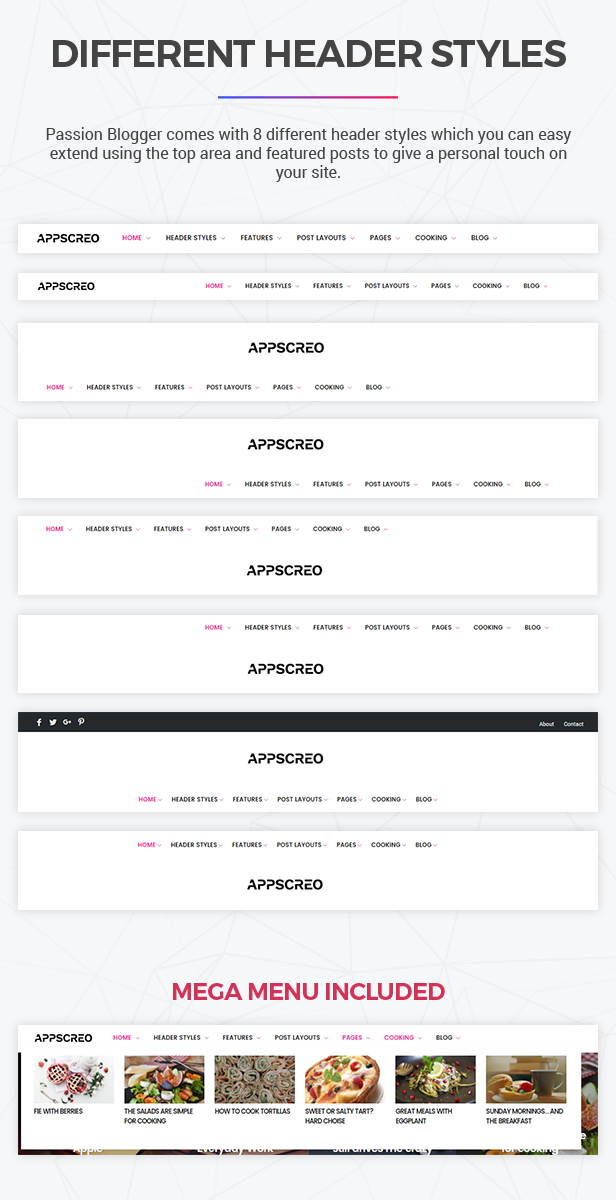616x1200 pixels.
Task: Expand the pink Cooking dropdown in mega menu header
Action: tap(403, 1038)
